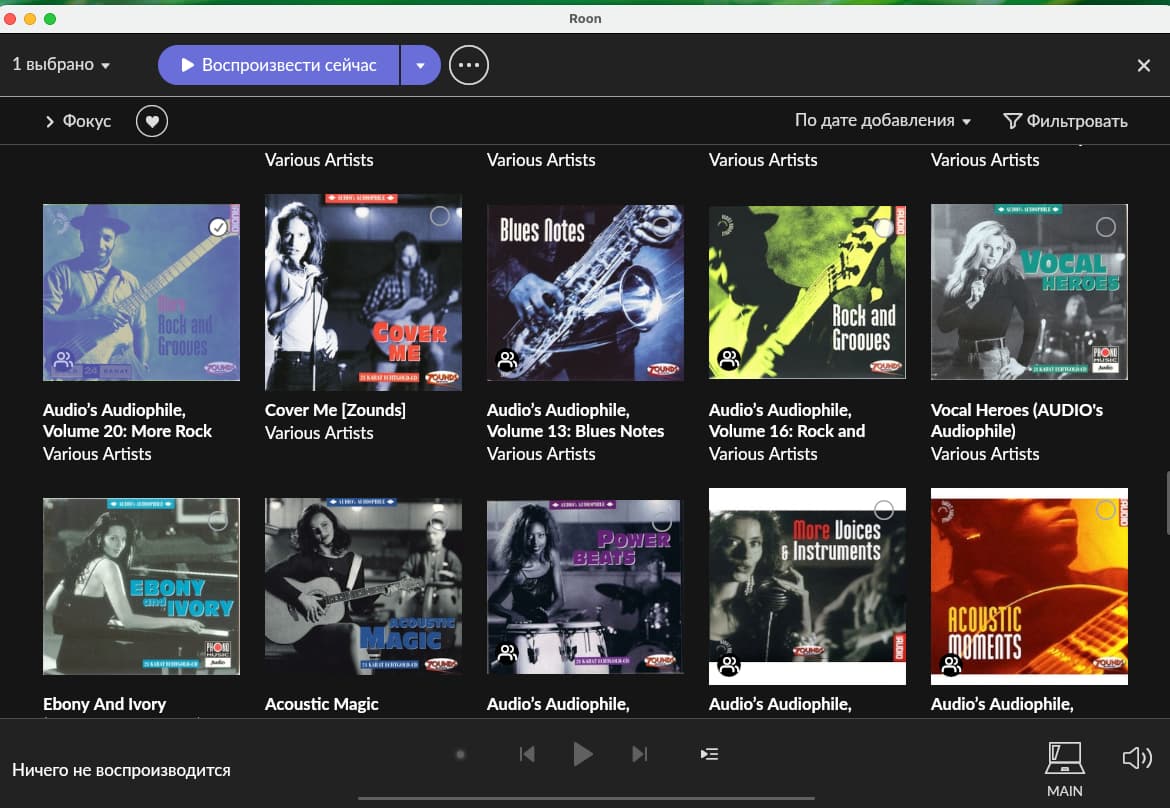Viewport: 1170px width, 808px height.
Task: Go to the previous track
Action: tap(527, 754)
